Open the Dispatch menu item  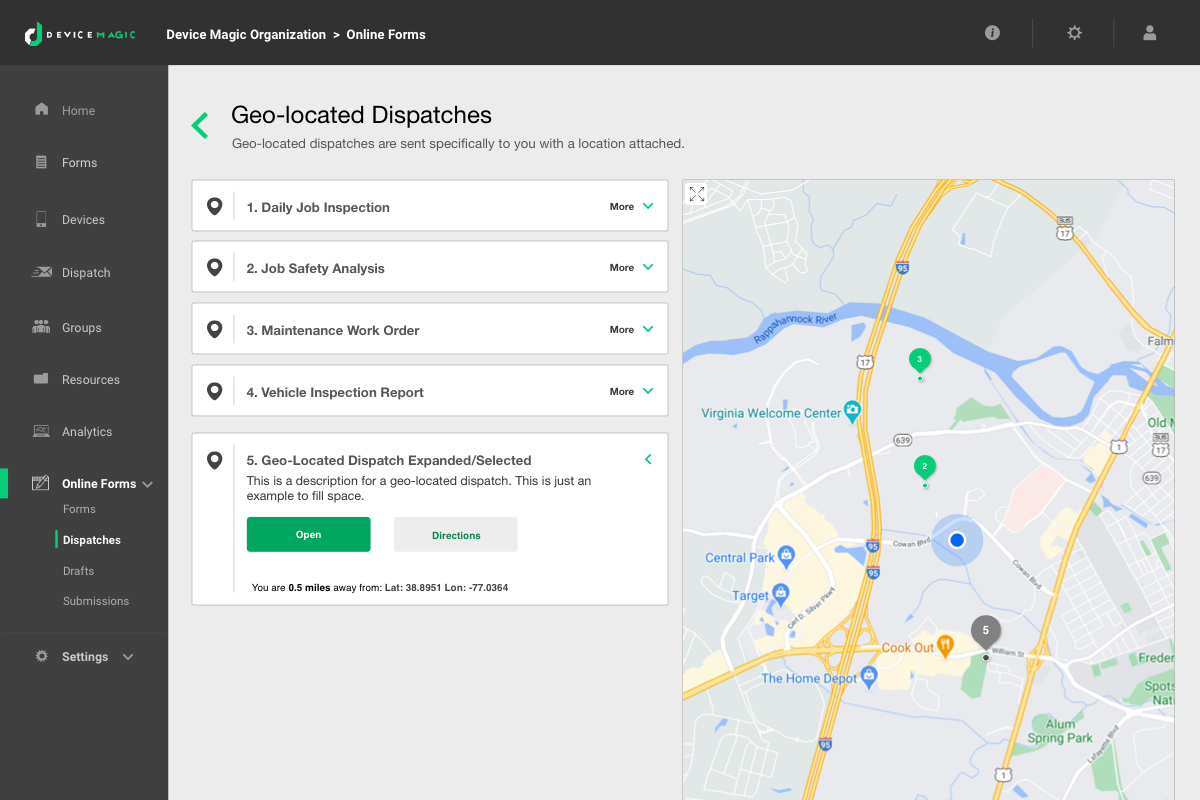86,273
